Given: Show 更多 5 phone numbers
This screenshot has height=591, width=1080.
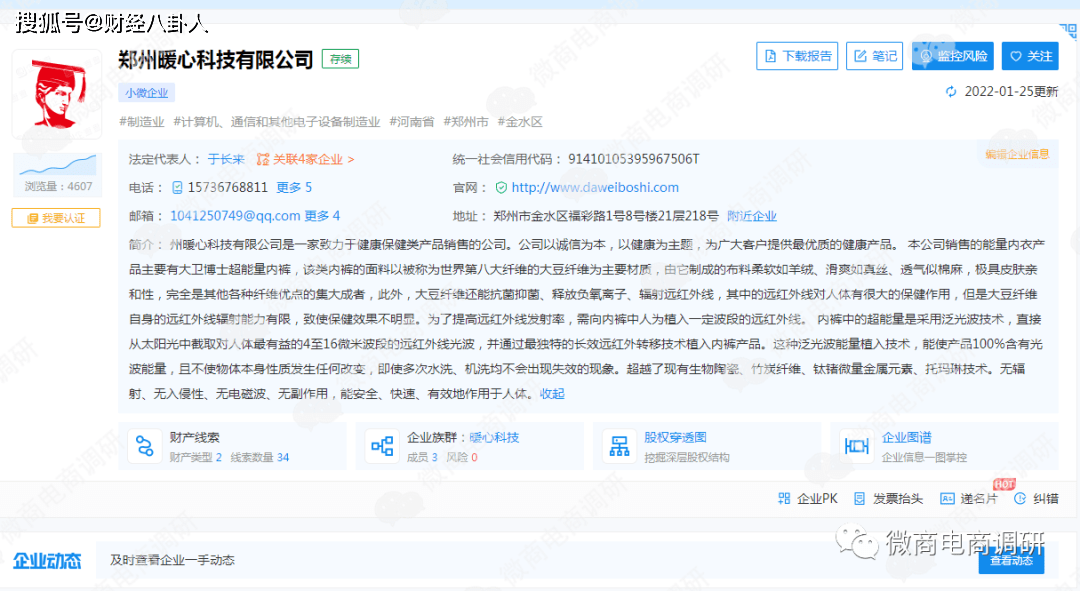Looking at the screenshot, I should (294, 187).
